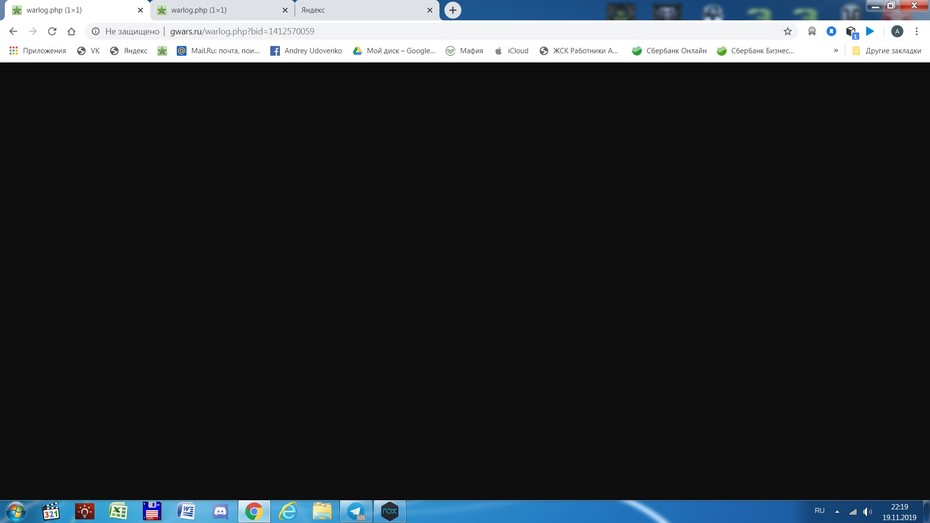Reload the warlog page
The height and width of the screenshot is (523, 930).
pos(52,31)
